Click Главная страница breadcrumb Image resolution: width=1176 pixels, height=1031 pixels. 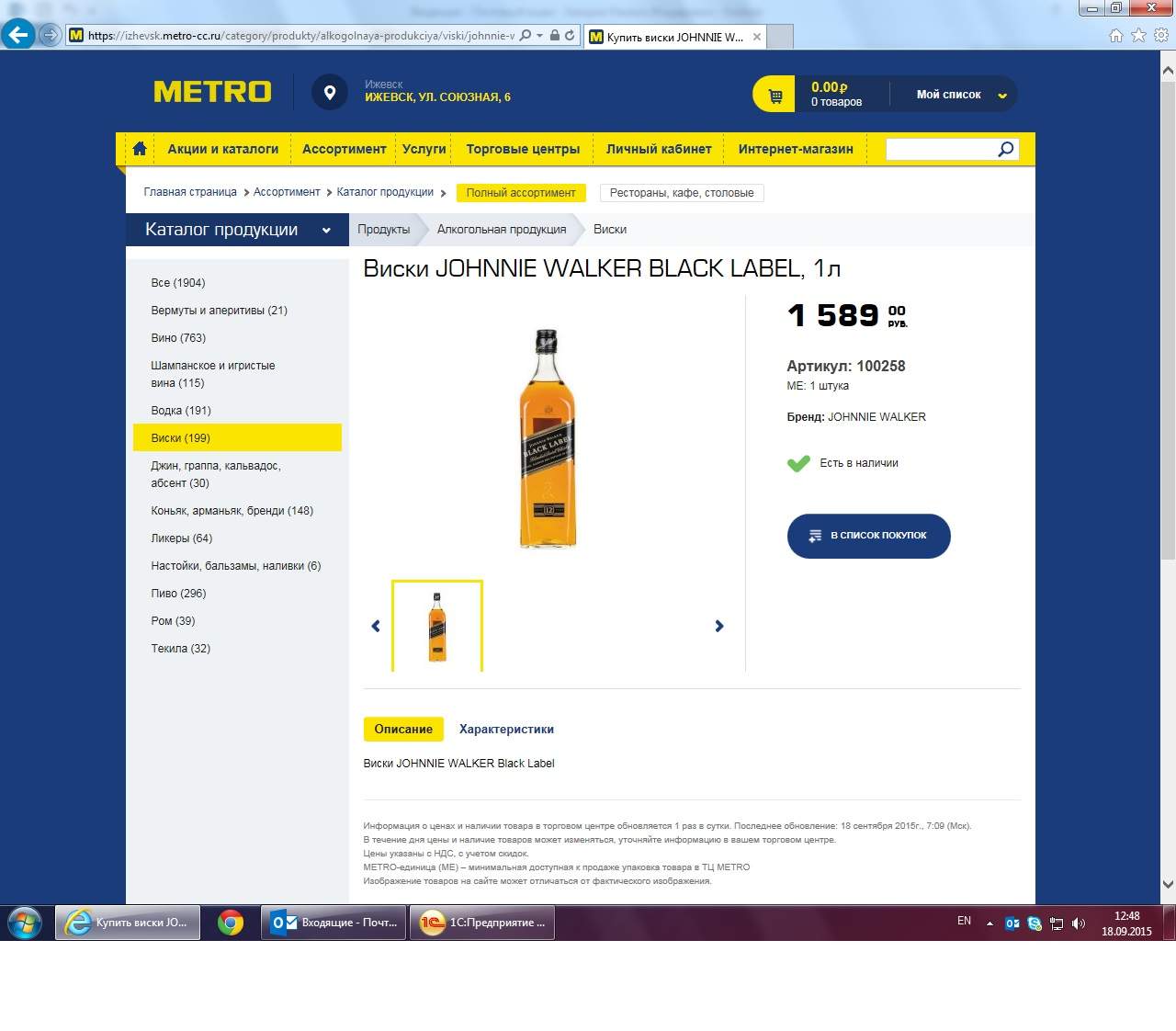[190, 192]
